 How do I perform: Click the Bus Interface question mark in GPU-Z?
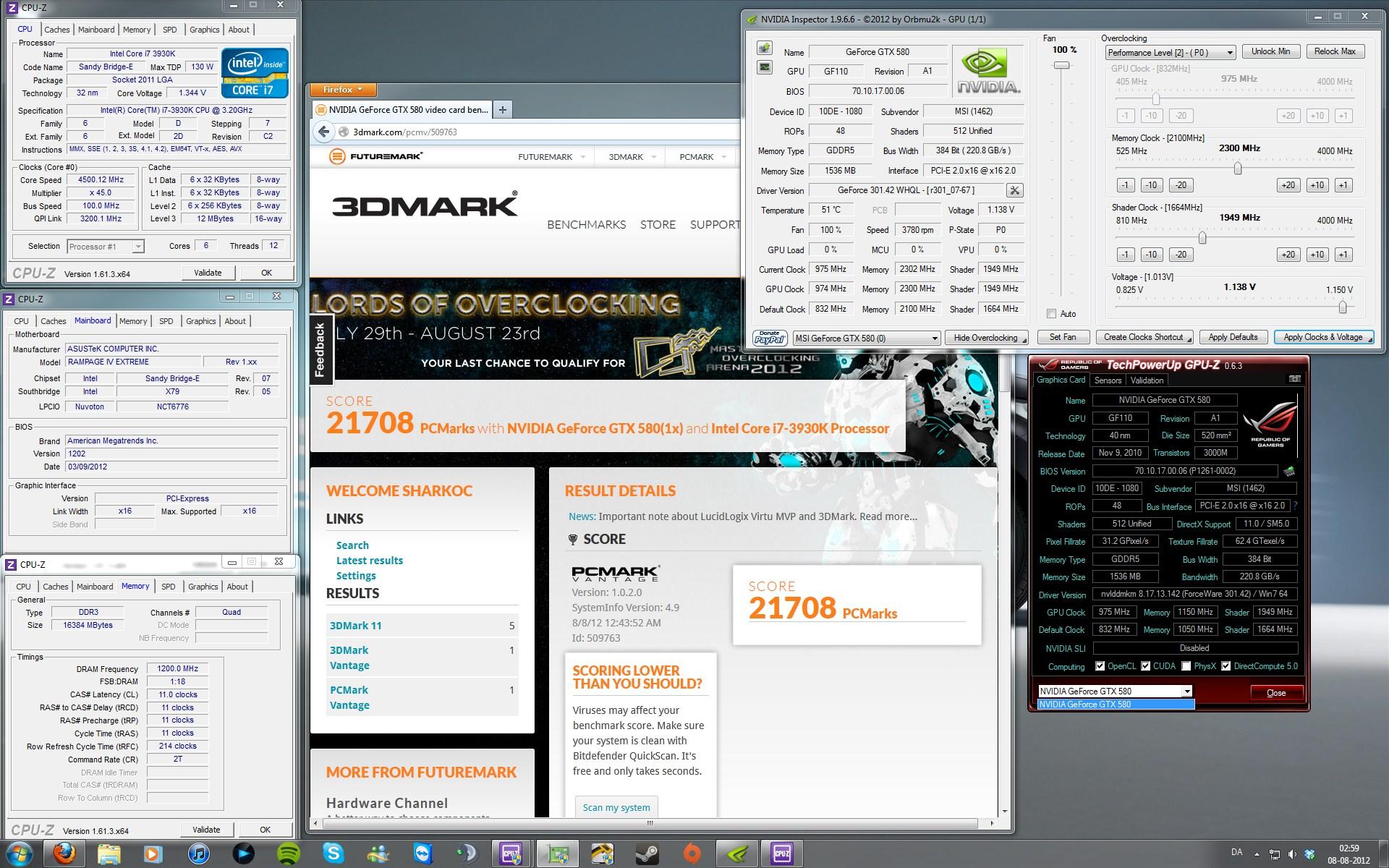click(x=1295, y=506)
